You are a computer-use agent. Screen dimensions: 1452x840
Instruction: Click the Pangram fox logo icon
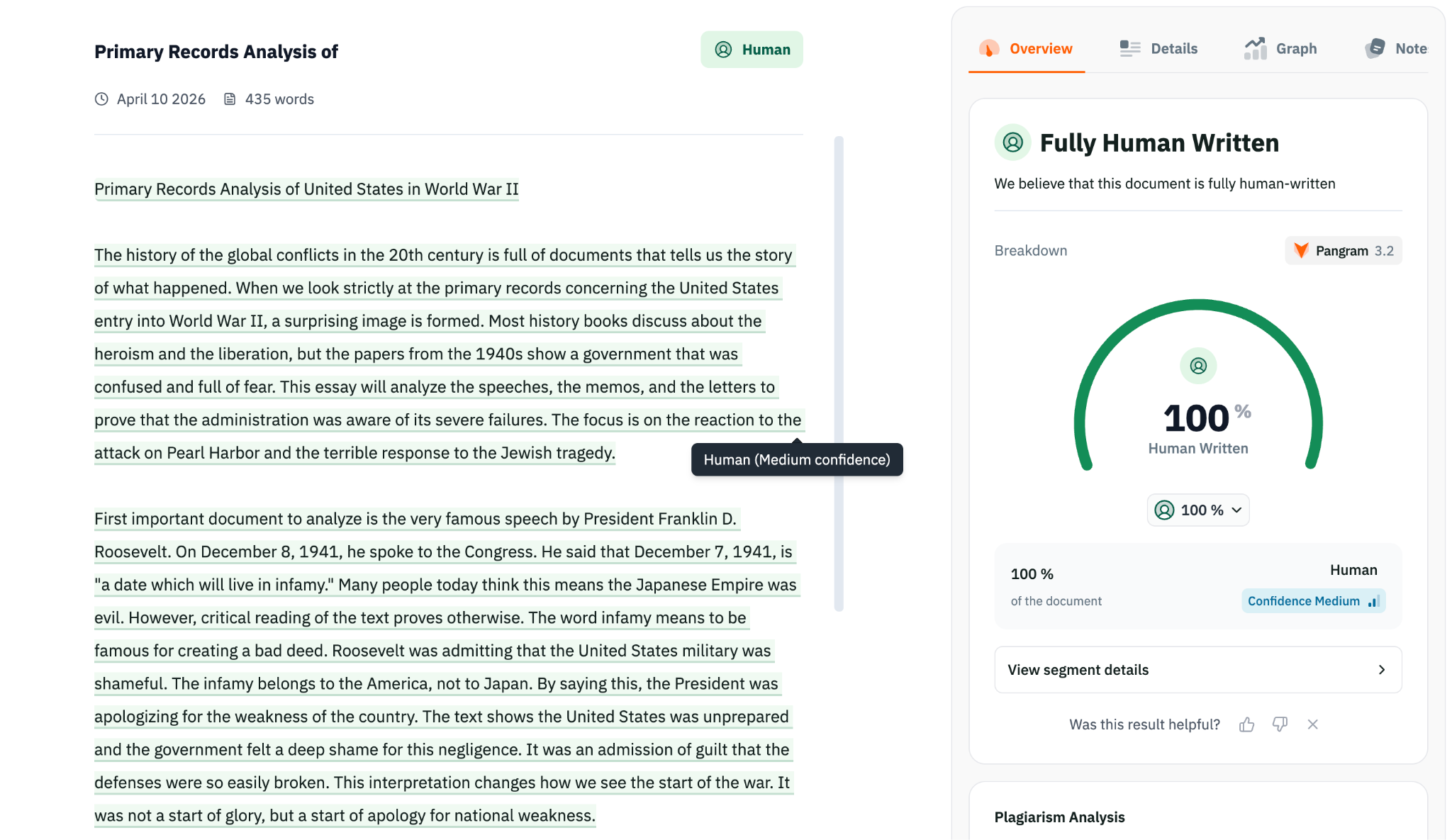[x=1301, y=251]
